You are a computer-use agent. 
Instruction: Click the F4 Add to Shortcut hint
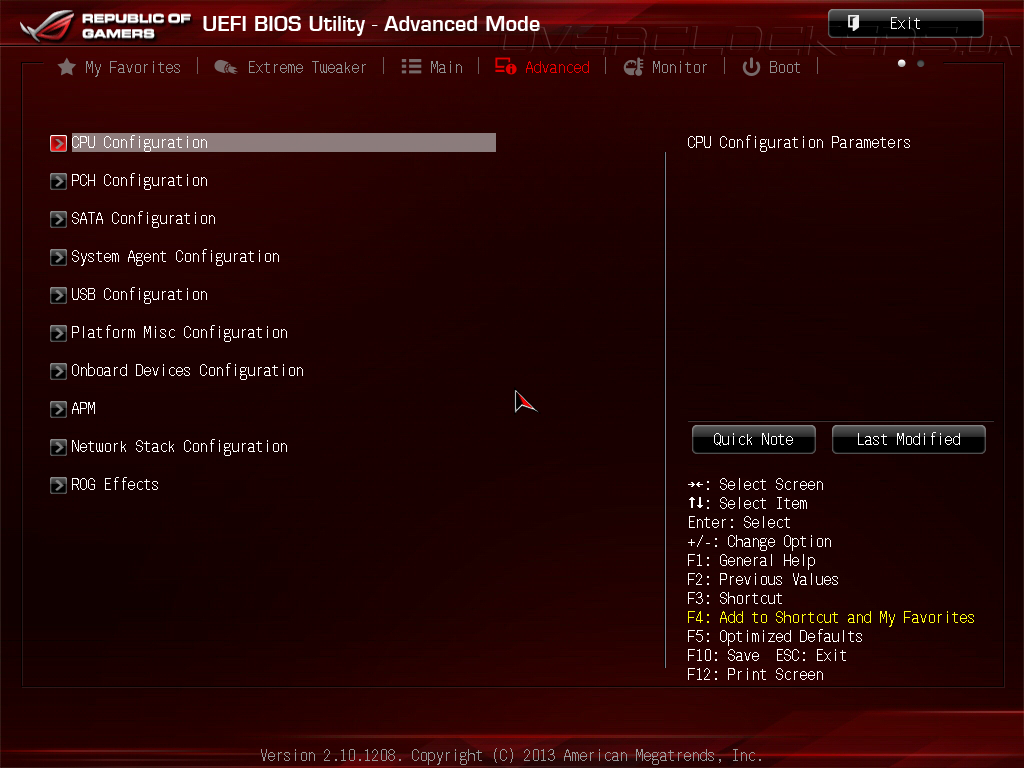(x=831, y=617)
